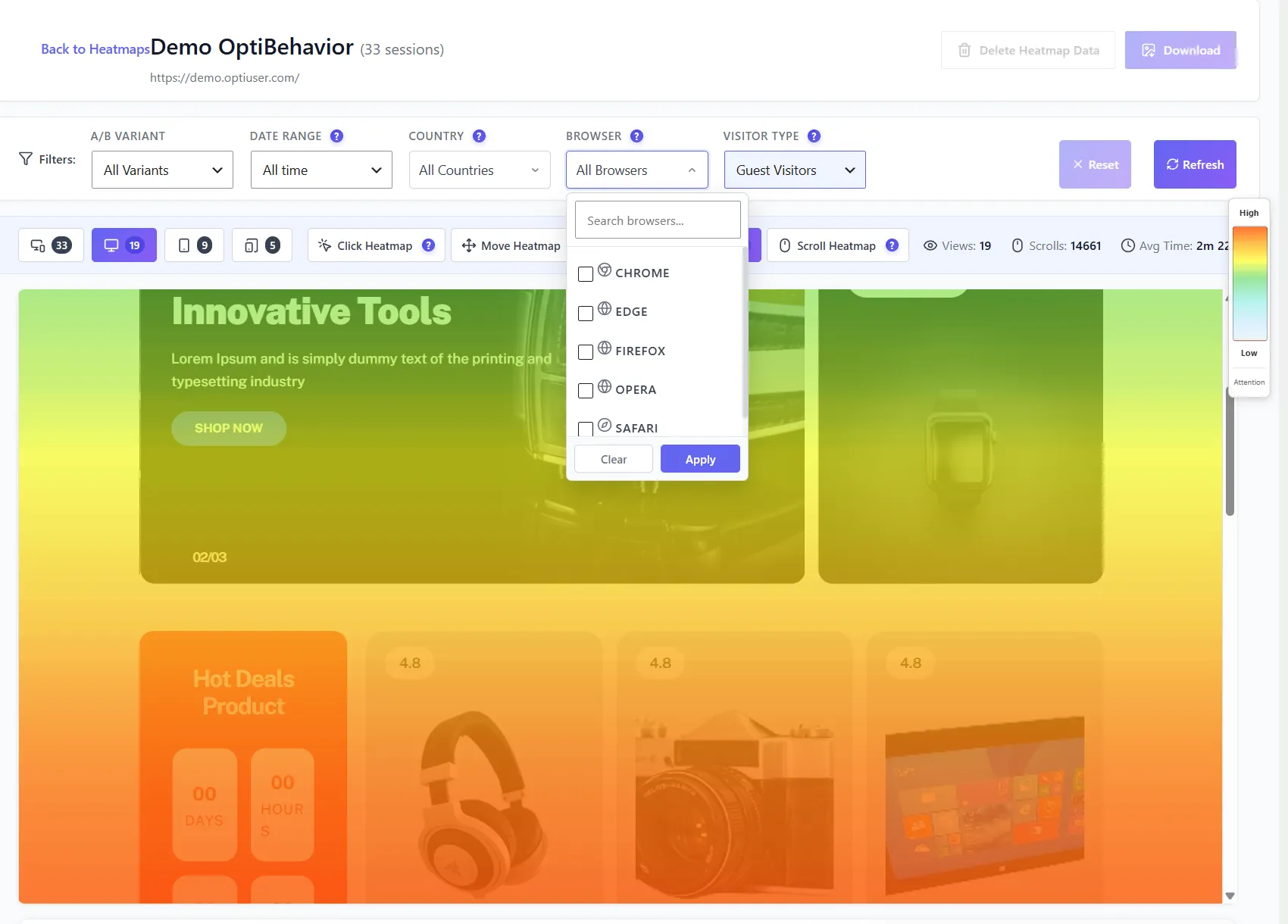Open the Guest Visitors dropdown

[x=795, y=170]
